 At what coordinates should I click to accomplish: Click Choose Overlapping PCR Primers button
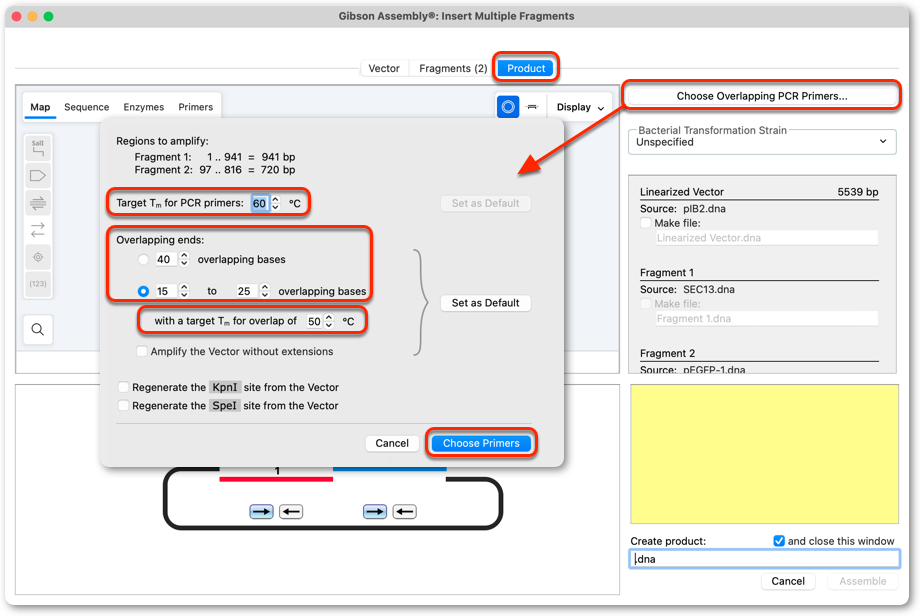click(762, 96)
